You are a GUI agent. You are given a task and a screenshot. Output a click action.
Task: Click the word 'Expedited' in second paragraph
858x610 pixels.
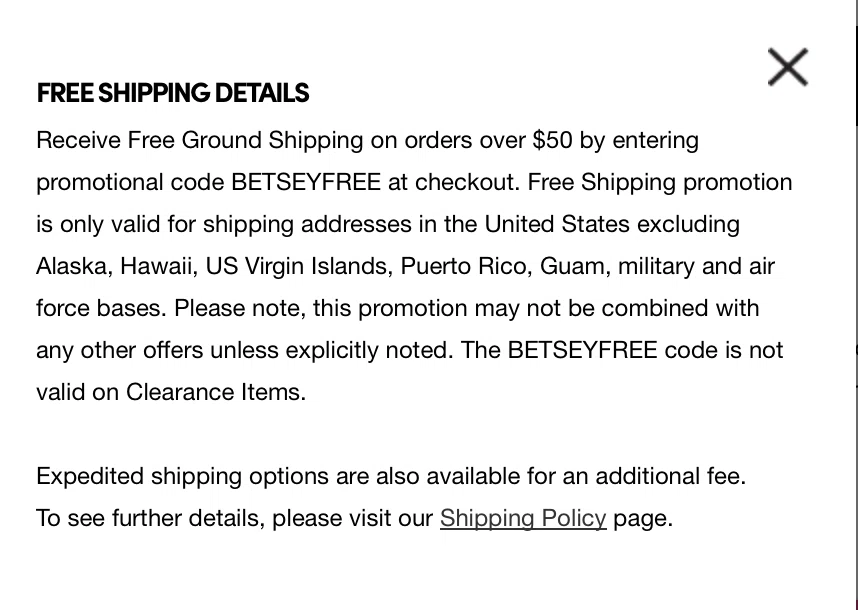[x=90, y=477]
